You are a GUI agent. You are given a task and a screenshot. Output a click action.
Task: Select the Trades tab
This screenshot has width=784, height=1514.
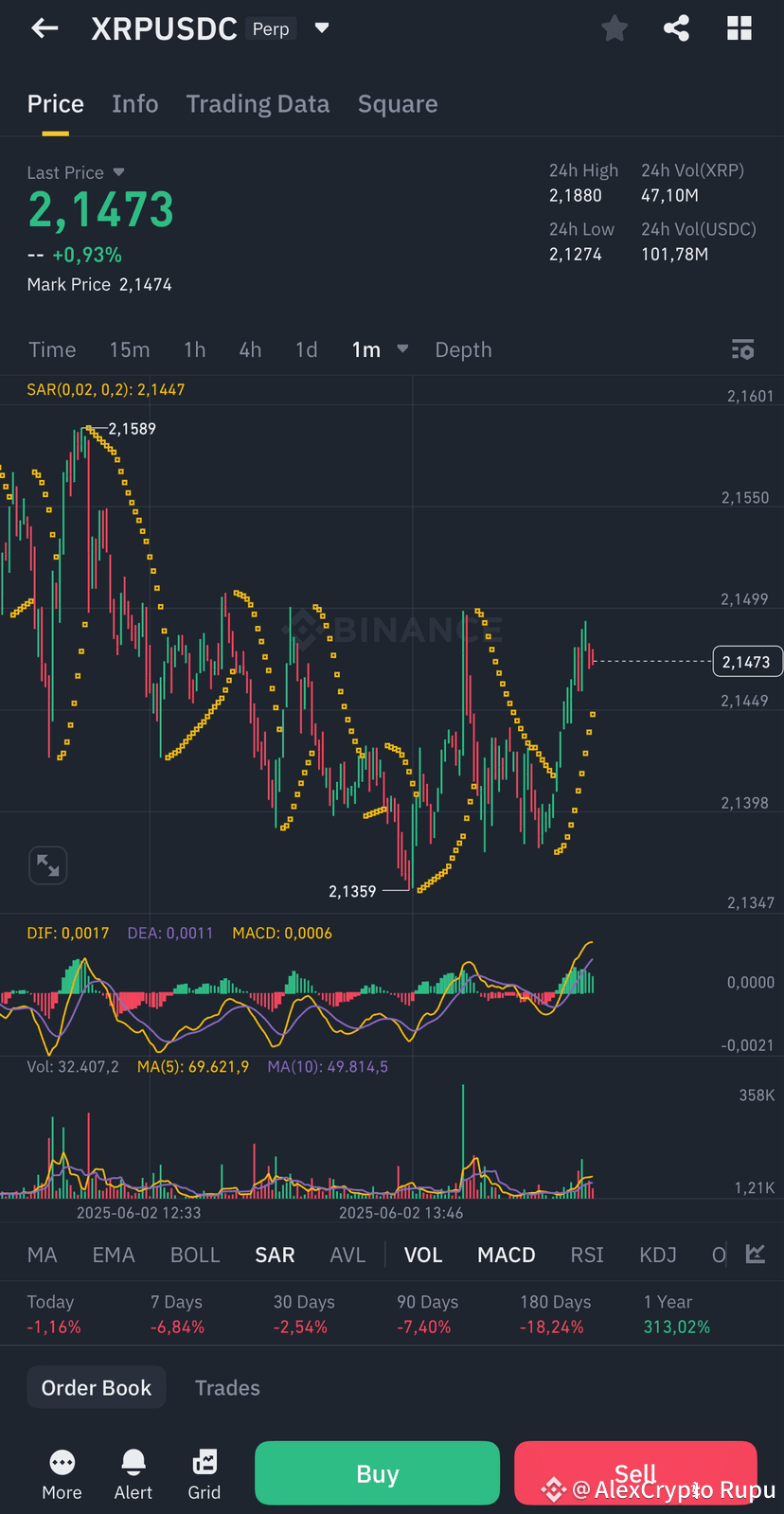227,1387
